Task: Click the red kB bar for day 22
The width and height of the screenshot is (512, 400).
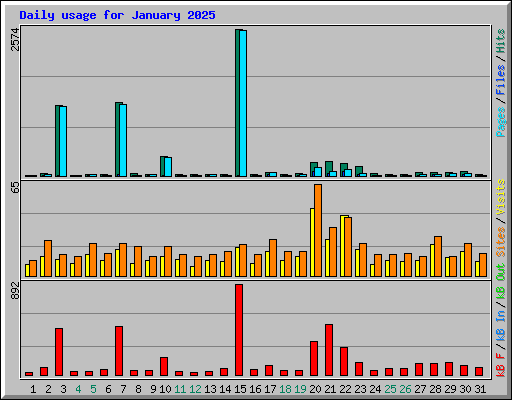Action: pyautogui.click(x=344, y=362)
